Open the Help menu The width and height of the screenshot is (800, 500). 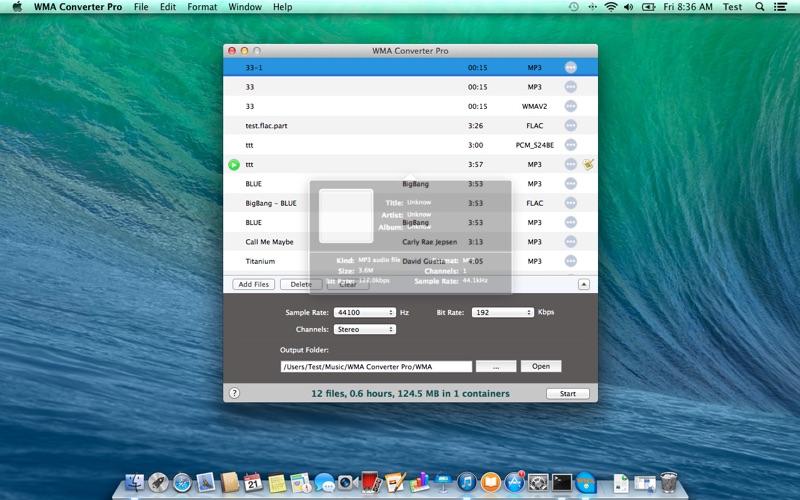(x=283, y=7)
